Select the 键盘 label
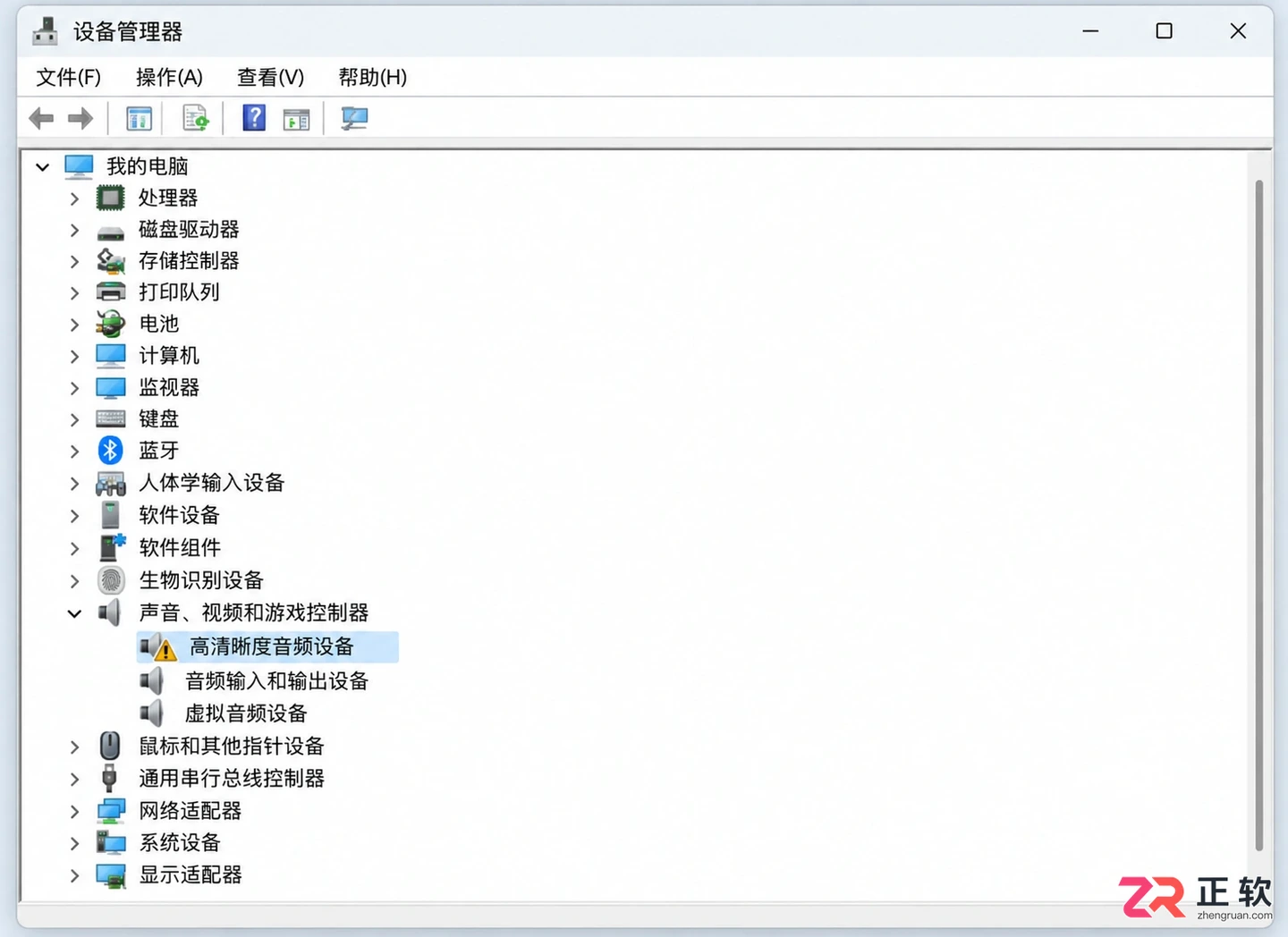This screenshot has height=937, width=1288. [159, 419]
